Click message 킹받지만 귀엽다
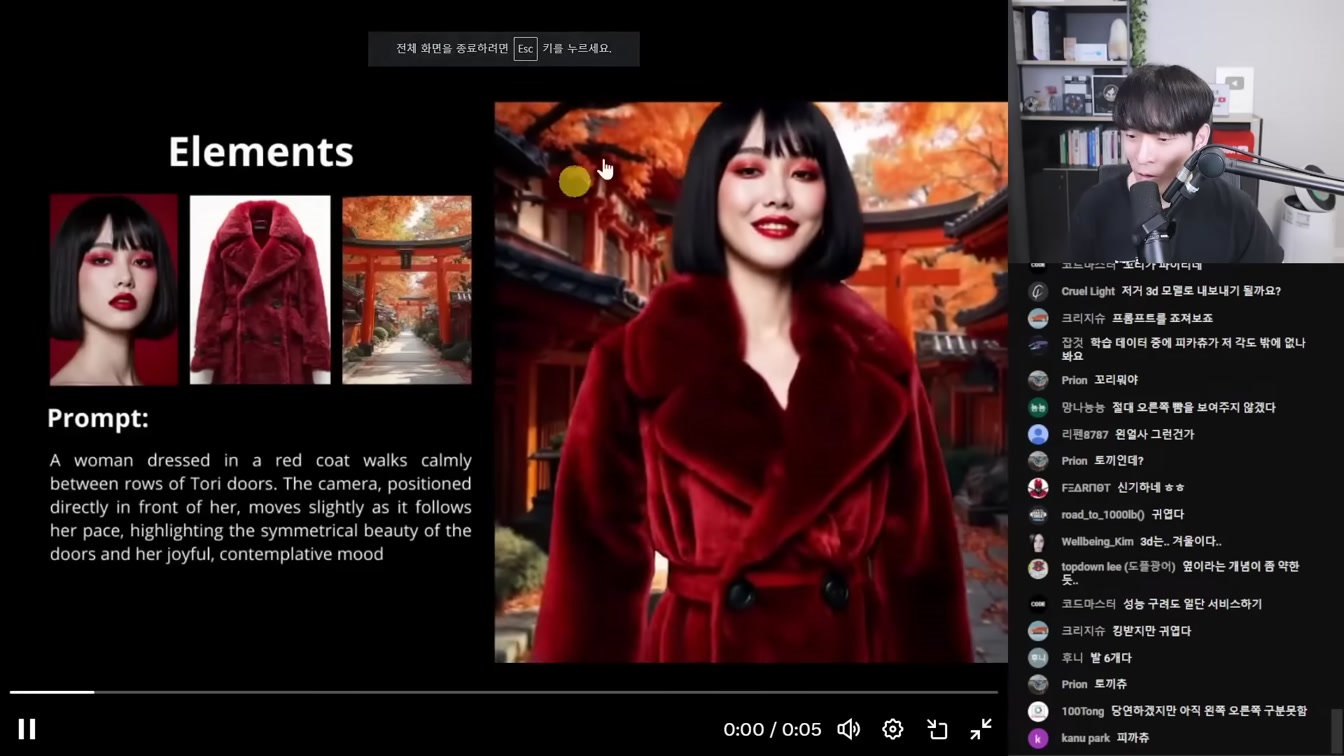The width and height of the screenshot is (1344, 756). (x=1152, y=631)
